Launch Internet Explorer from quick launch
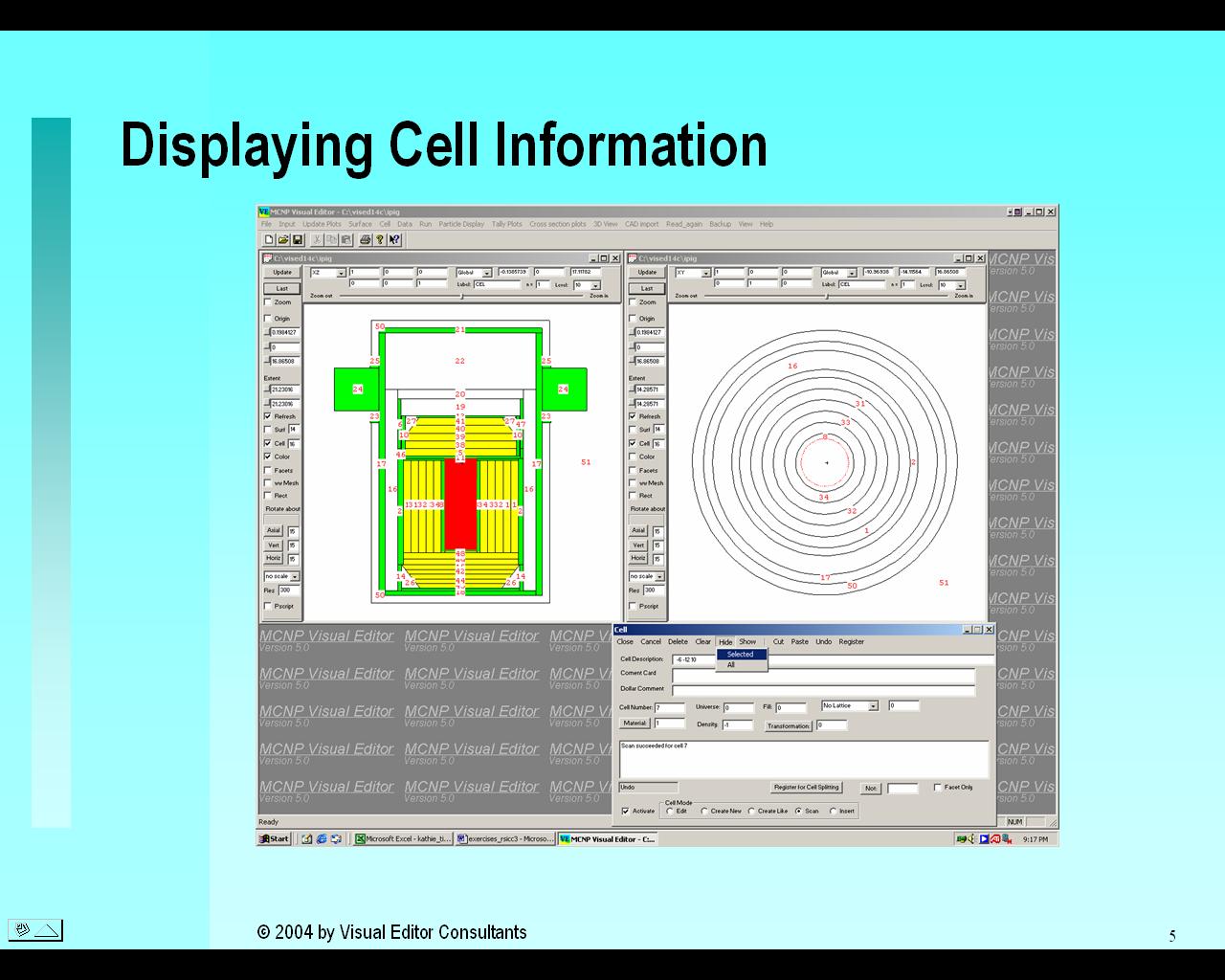The width and height of the screenshot is (1225, 980). 322,838
